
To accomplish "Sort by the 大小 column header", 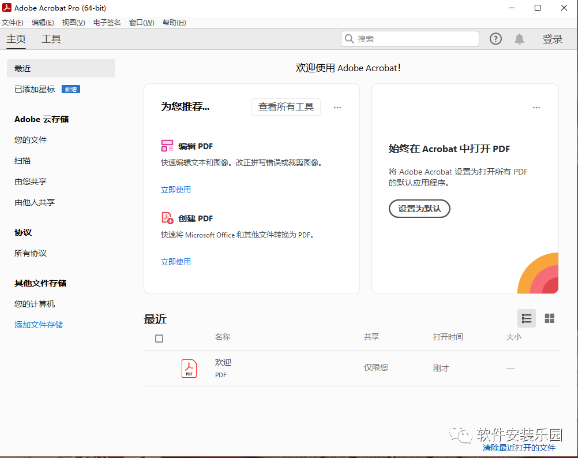I will click(x=513, y=337).
